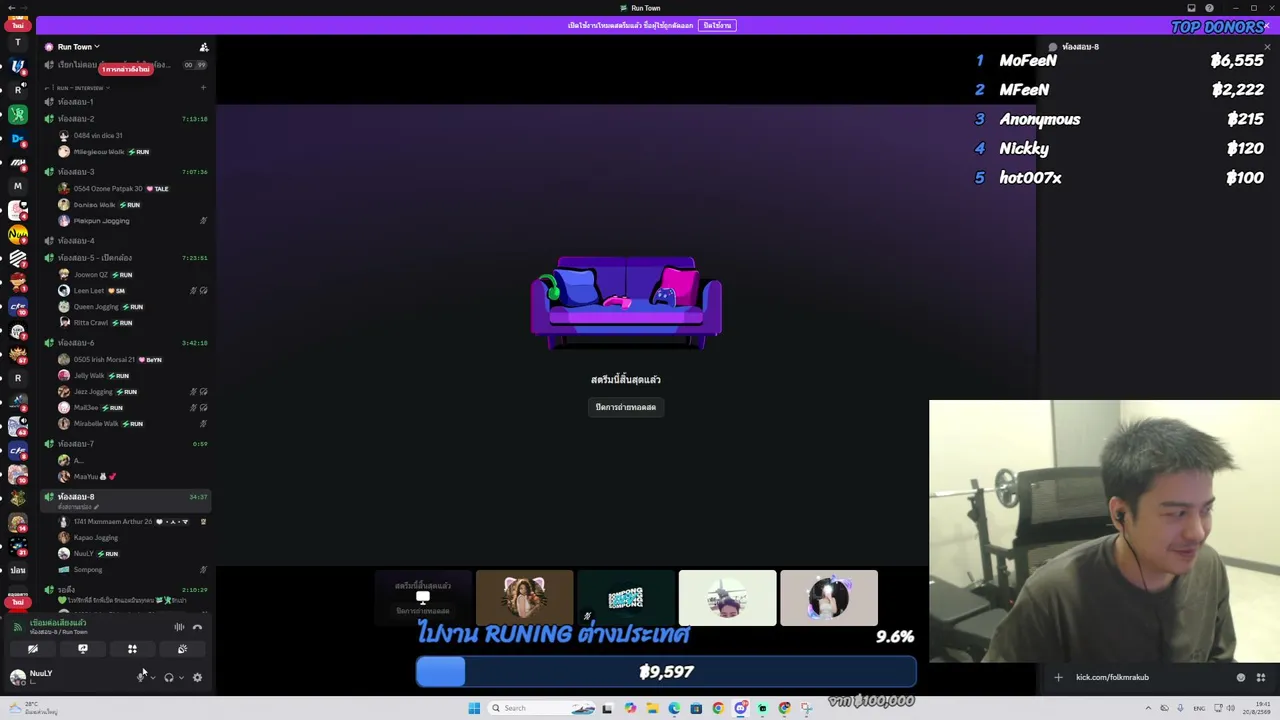This screenshot has height=720, width=1280.
Task: Open Google Chrome from the taskbar
Action: 718,708
